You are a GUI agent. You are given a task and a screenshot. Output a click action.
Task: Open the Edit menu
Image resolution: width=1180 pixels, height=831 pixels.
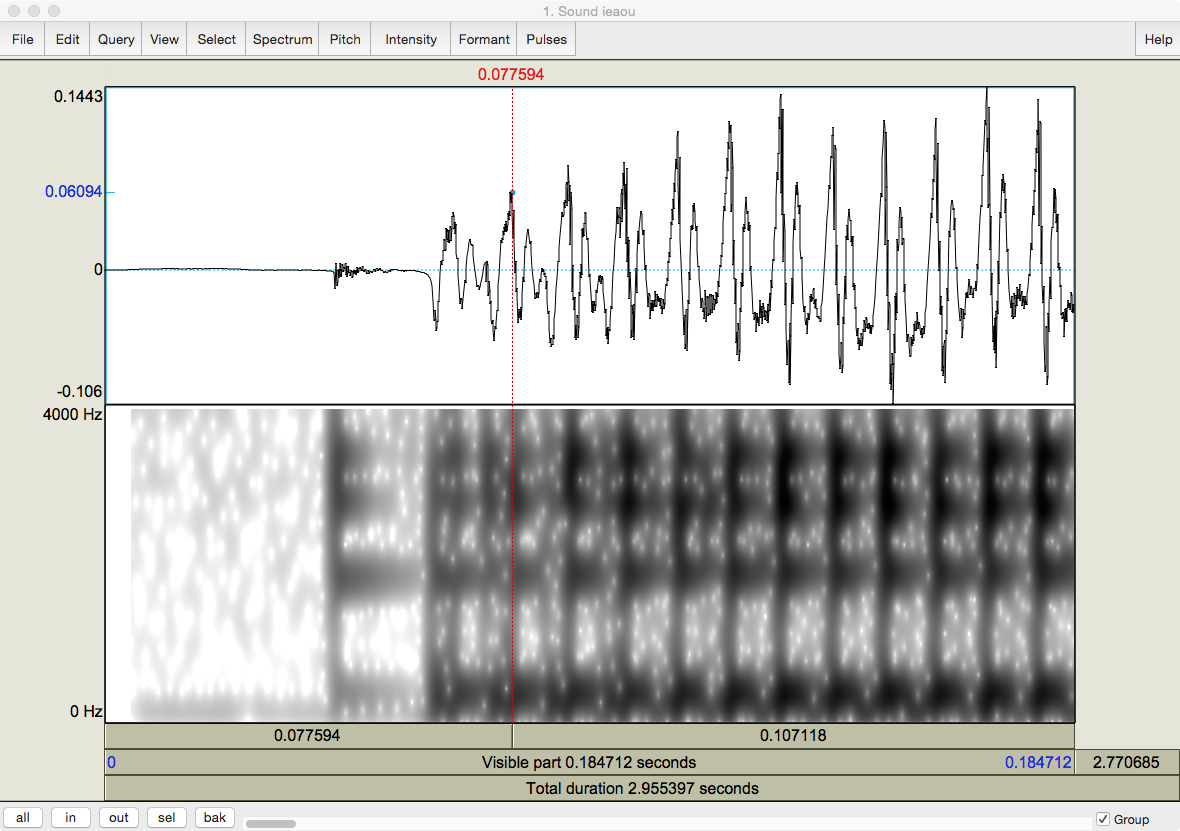pyautogui.click(x=67, y=39)
